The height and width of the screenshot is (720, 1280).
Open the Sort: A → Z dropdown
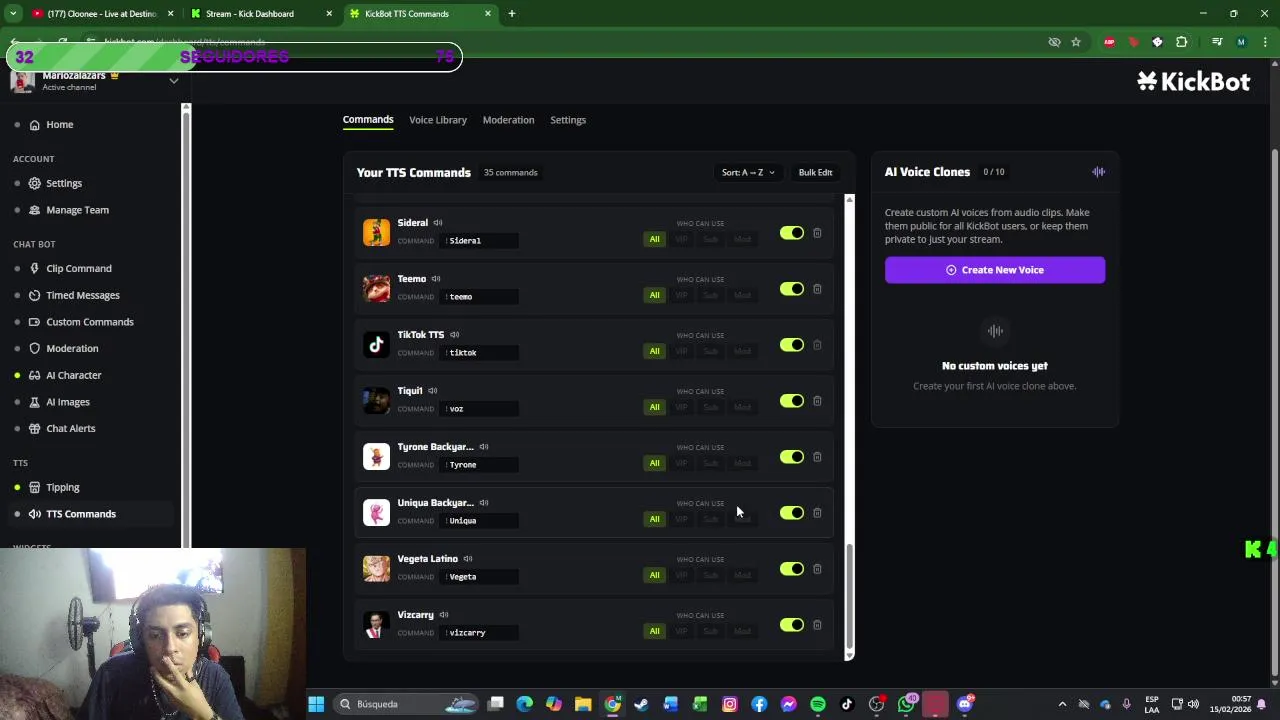click(748, 173)
